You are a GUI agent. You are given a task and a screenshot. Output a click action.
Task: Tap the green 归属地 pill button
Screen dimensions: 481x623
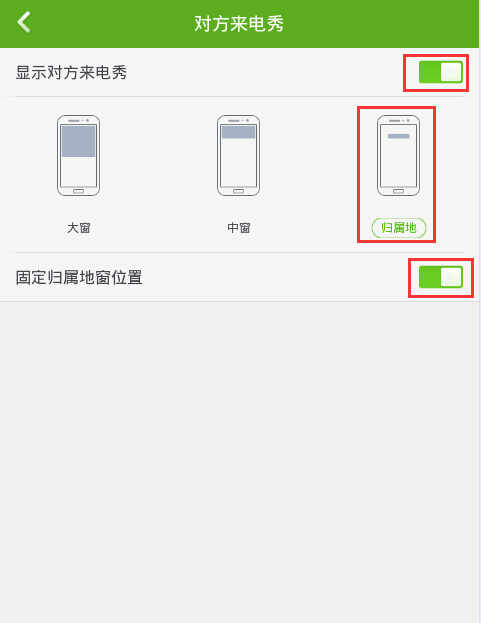click(398, 228)
